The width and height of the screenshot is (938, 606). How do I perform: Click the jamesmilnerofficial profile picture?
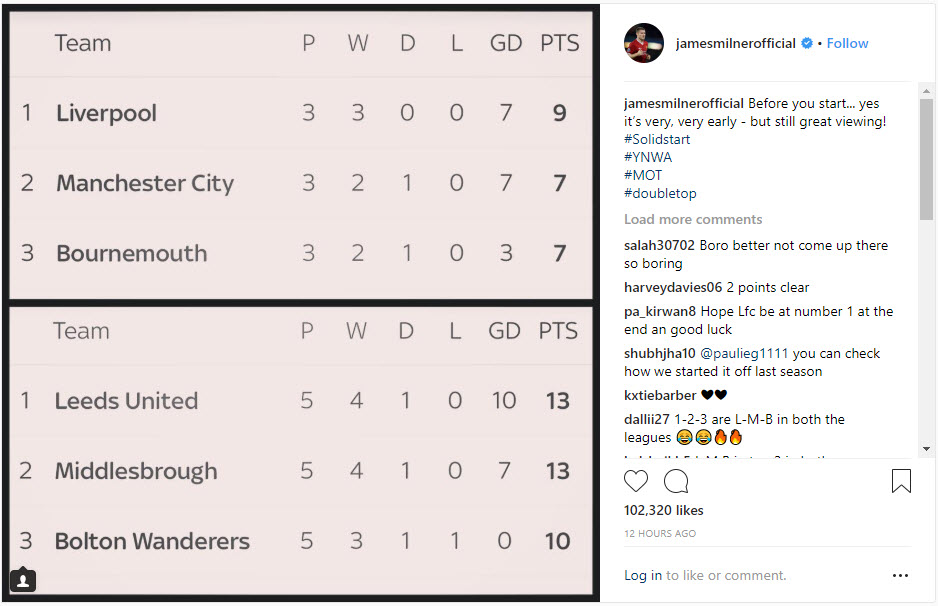click(644, 43)
